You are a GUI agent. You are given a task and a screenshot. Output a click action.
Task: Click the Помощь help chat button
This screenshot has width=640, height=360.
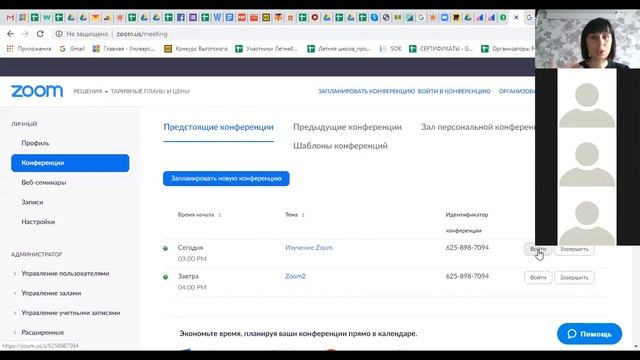click(x=589, y=334)
